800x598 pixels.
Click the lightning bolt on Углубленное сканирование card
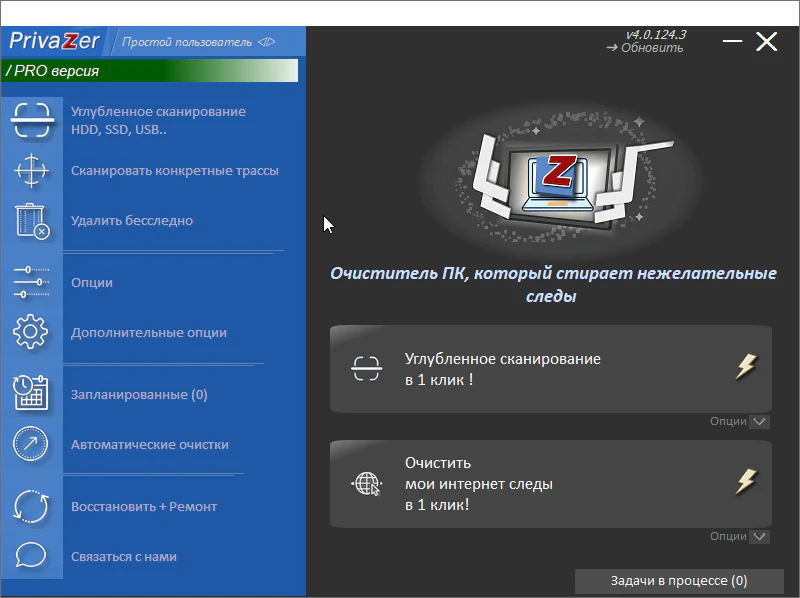point(746,366)
